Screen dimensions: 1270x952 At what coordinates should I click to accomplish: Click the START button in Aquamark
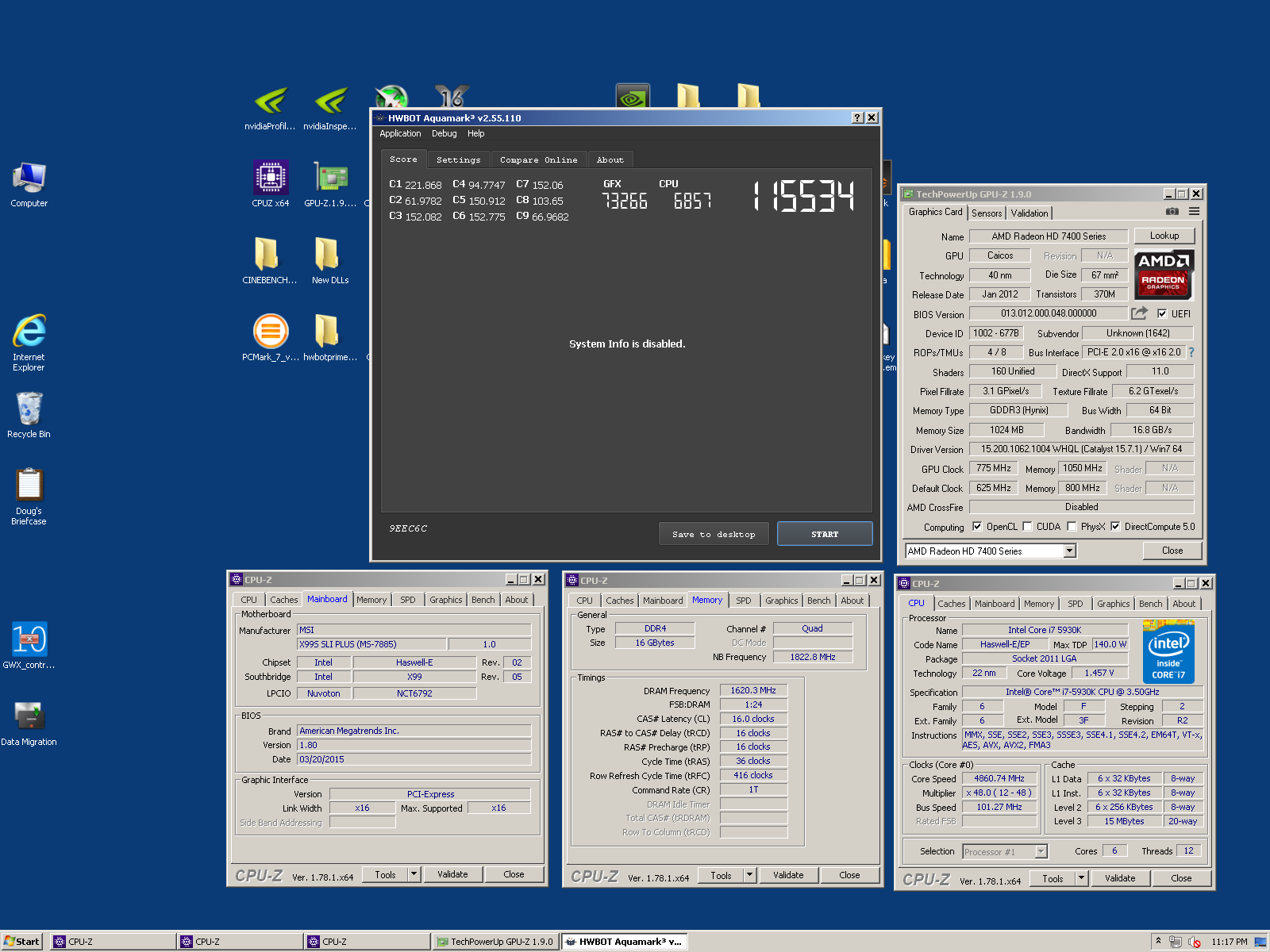pyautogui.click(x=825, y=534)
